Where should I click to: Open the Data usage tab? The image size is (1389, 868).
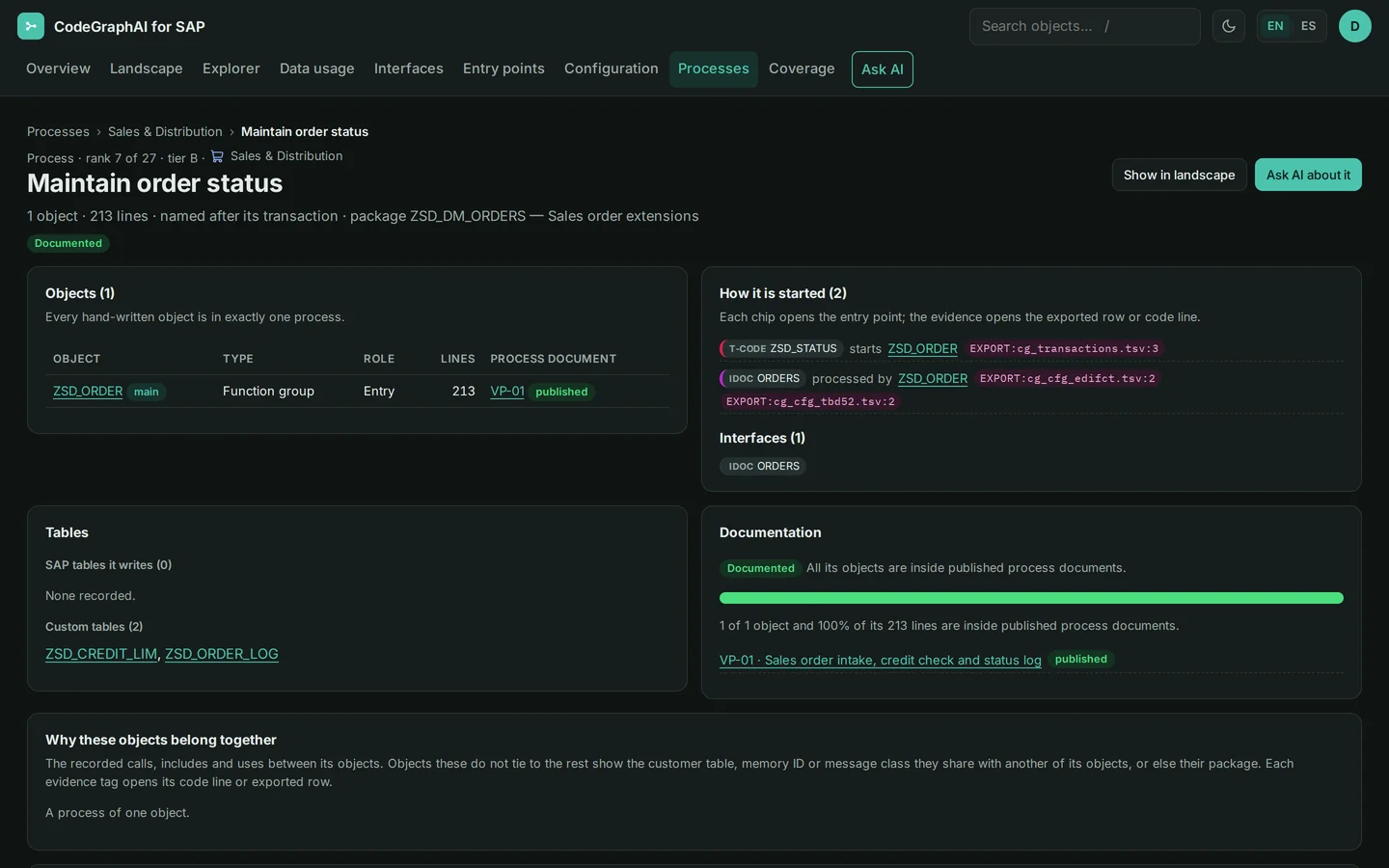click(x=317, y=68)
